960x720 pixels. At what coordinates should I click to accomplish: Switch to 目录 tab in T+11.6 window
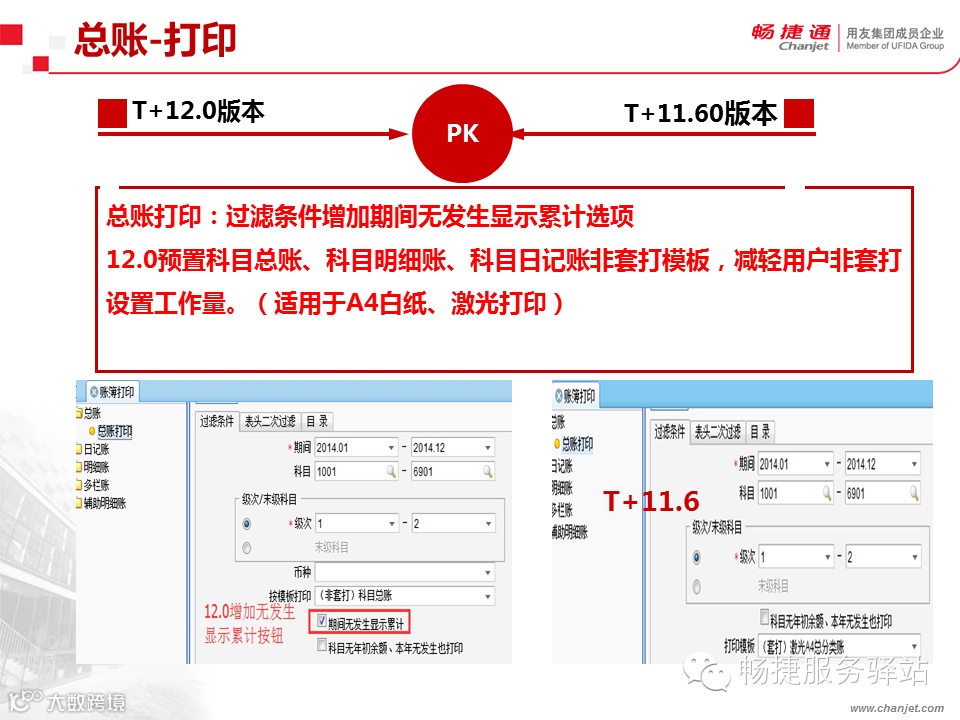[760, 432]
